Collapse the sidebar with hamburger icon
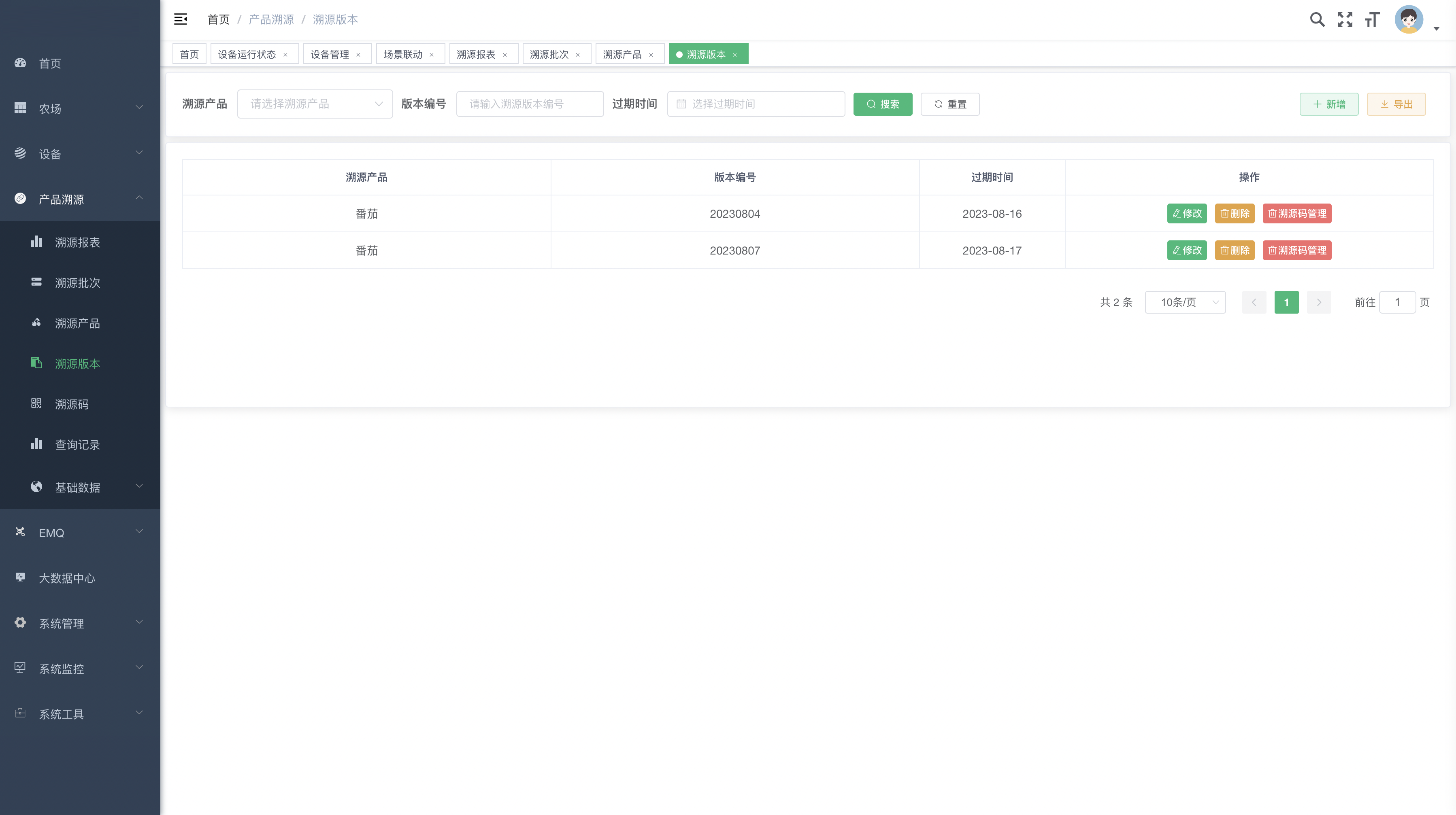This screenshot has width=1456, height=815. 180,19
